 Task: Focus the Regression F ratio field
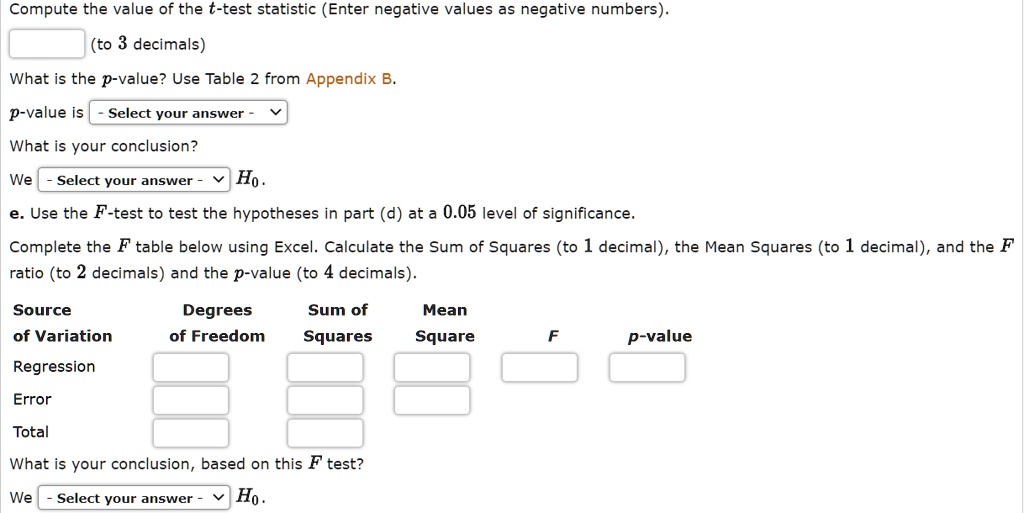540,368
